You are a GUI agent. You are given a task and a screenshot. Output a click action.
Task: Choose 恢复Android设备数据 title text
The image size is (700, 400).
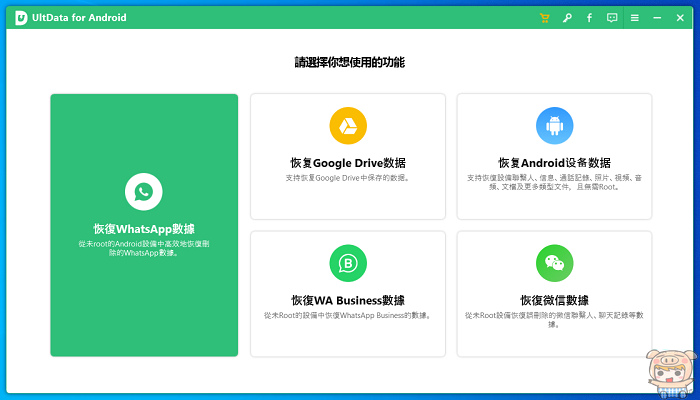click(554, 162)
